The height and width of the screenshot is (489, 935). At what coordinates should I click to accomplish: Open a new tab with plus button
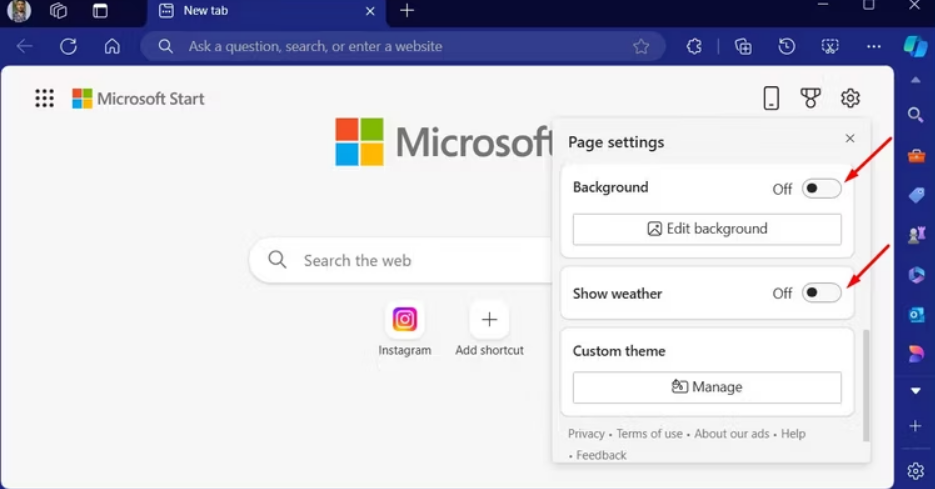pyautogui.click(x=407, y=11)
